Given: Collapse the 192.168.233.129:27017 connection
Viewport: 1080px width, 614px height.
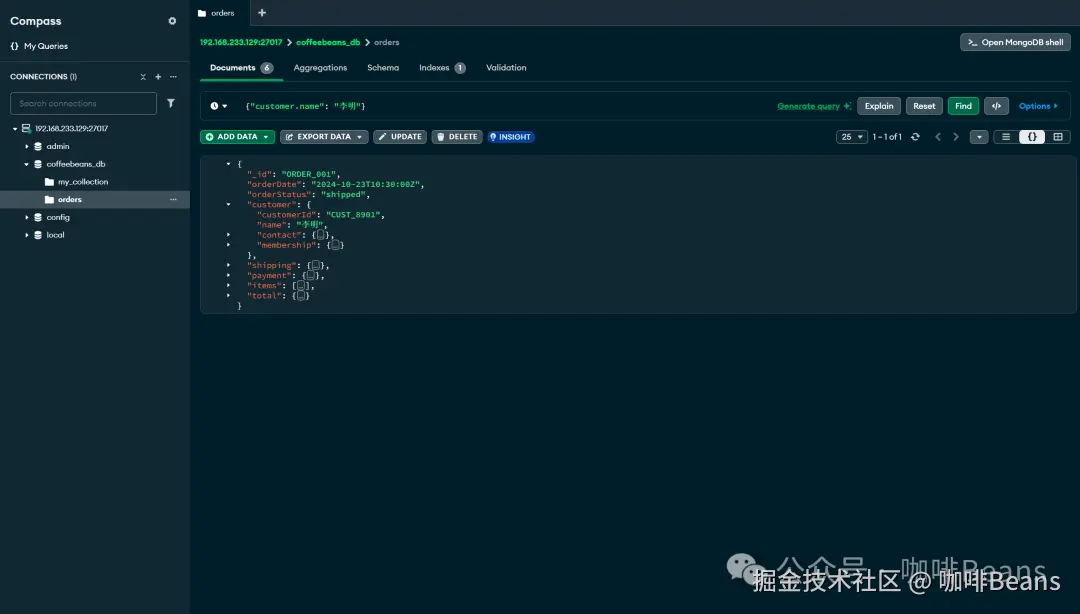Looking at the screenshot, I should tap(15, 128).
